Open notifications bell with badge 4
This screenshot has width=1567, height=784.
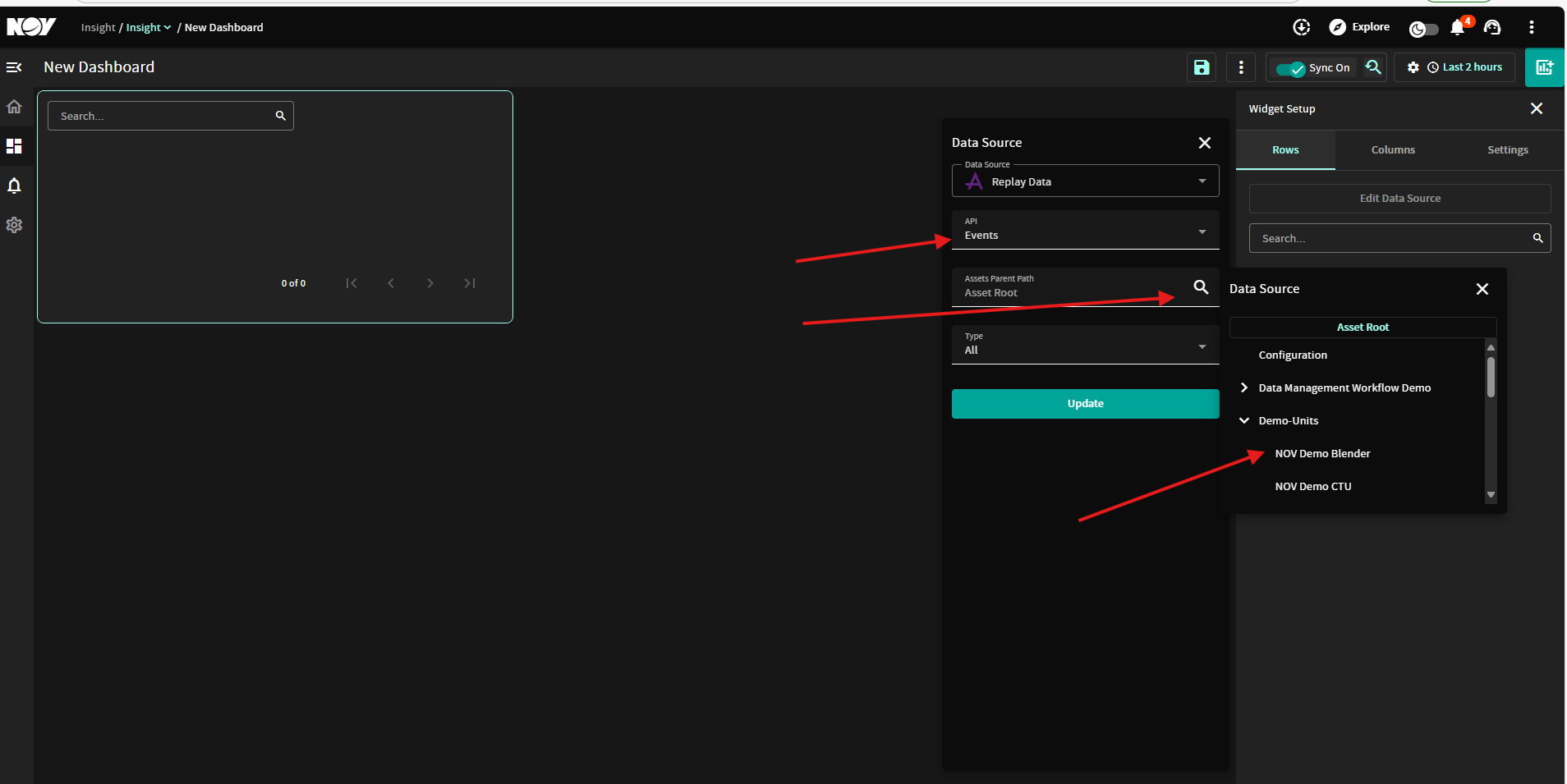coord(1458,27)
